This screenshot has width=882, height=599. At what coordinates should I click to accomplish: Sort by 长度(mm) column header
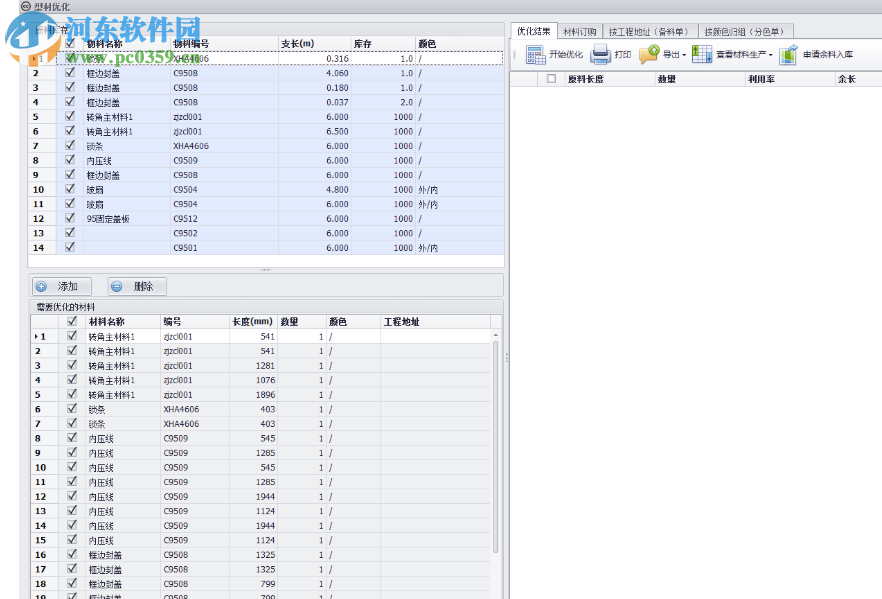253,322
